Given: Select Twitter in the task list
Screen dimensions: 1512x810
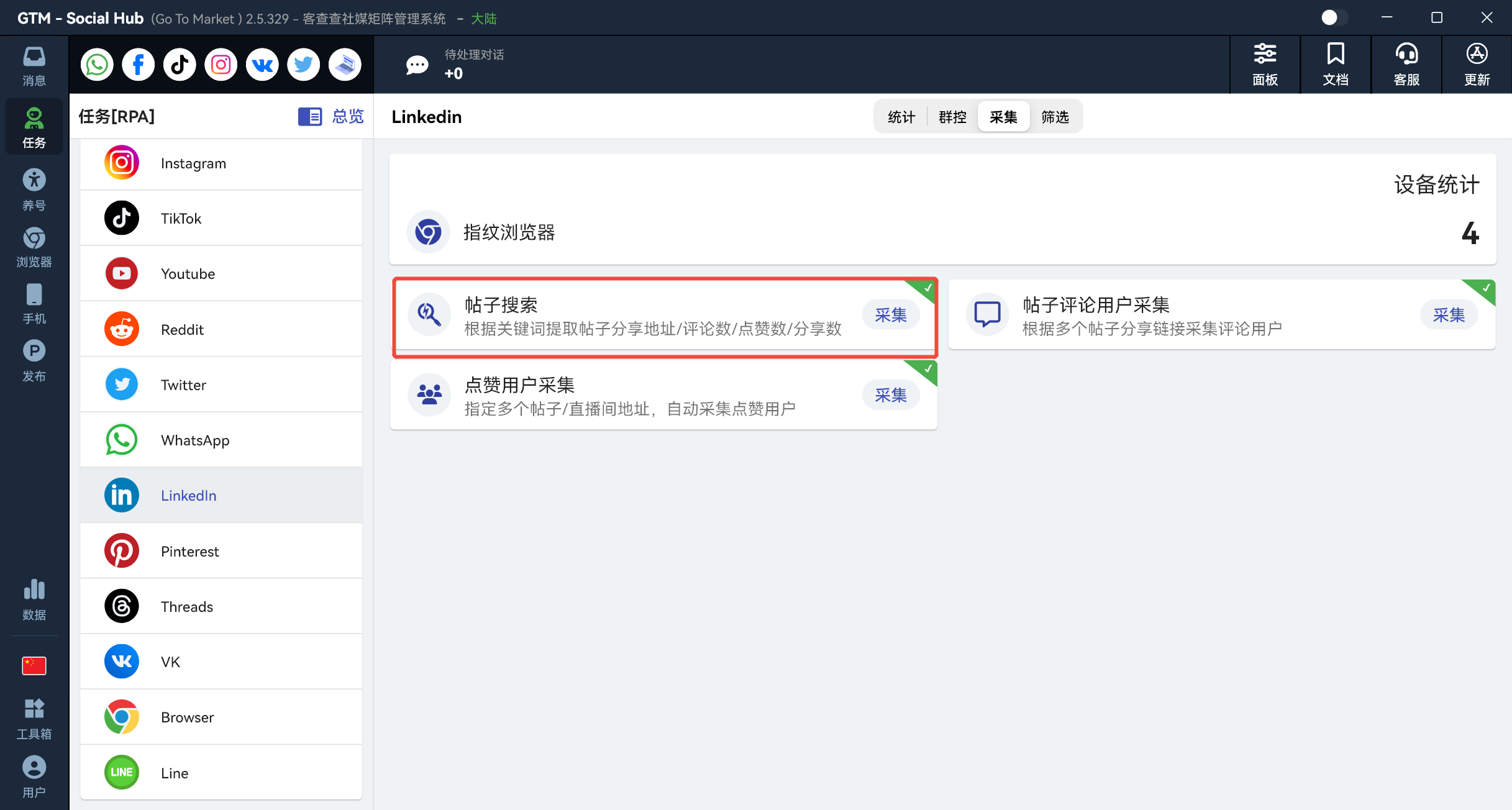Looking at the screenshot, I should coord(221,385).
